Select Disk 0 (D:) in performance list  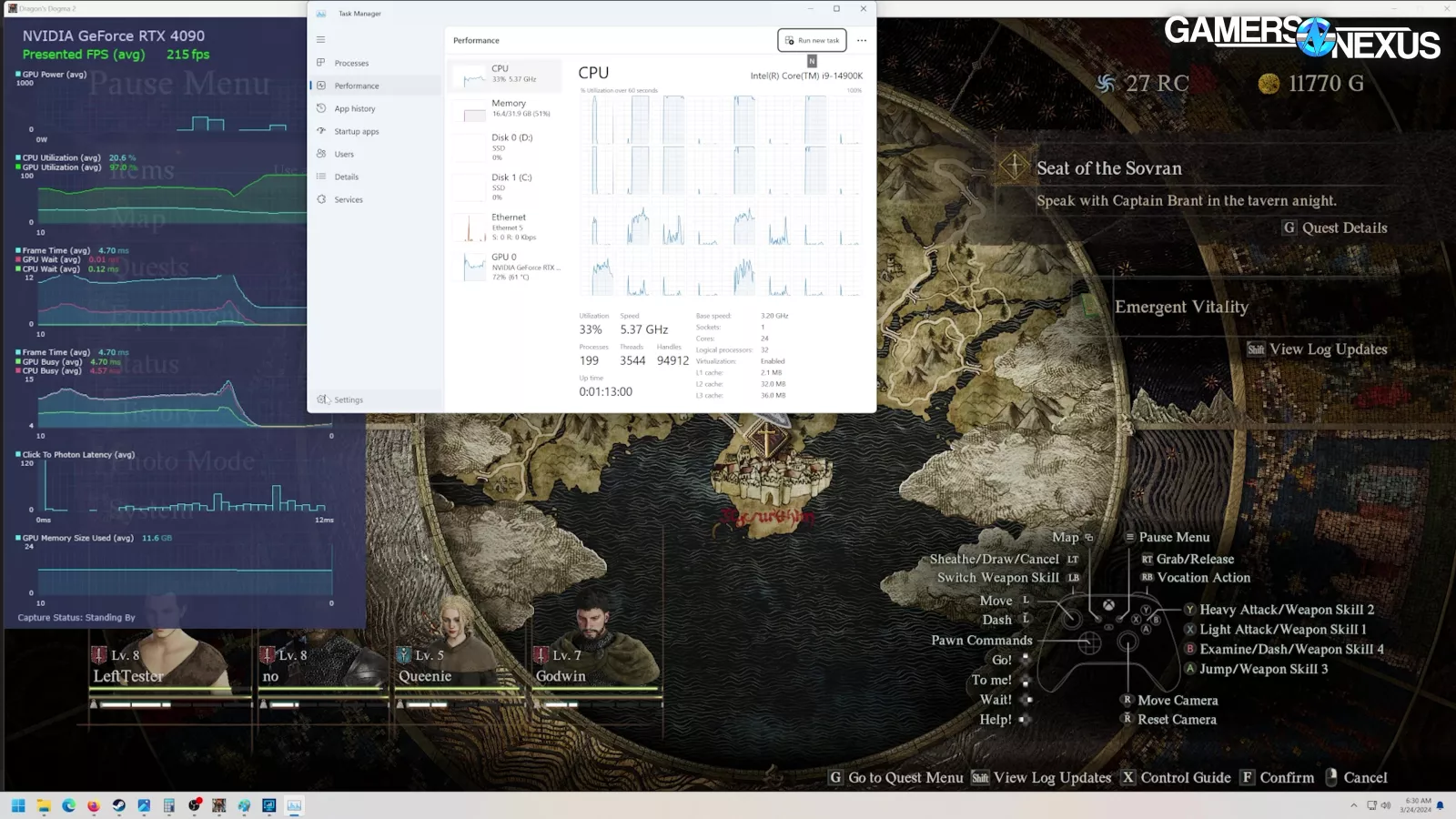point(506,147)
